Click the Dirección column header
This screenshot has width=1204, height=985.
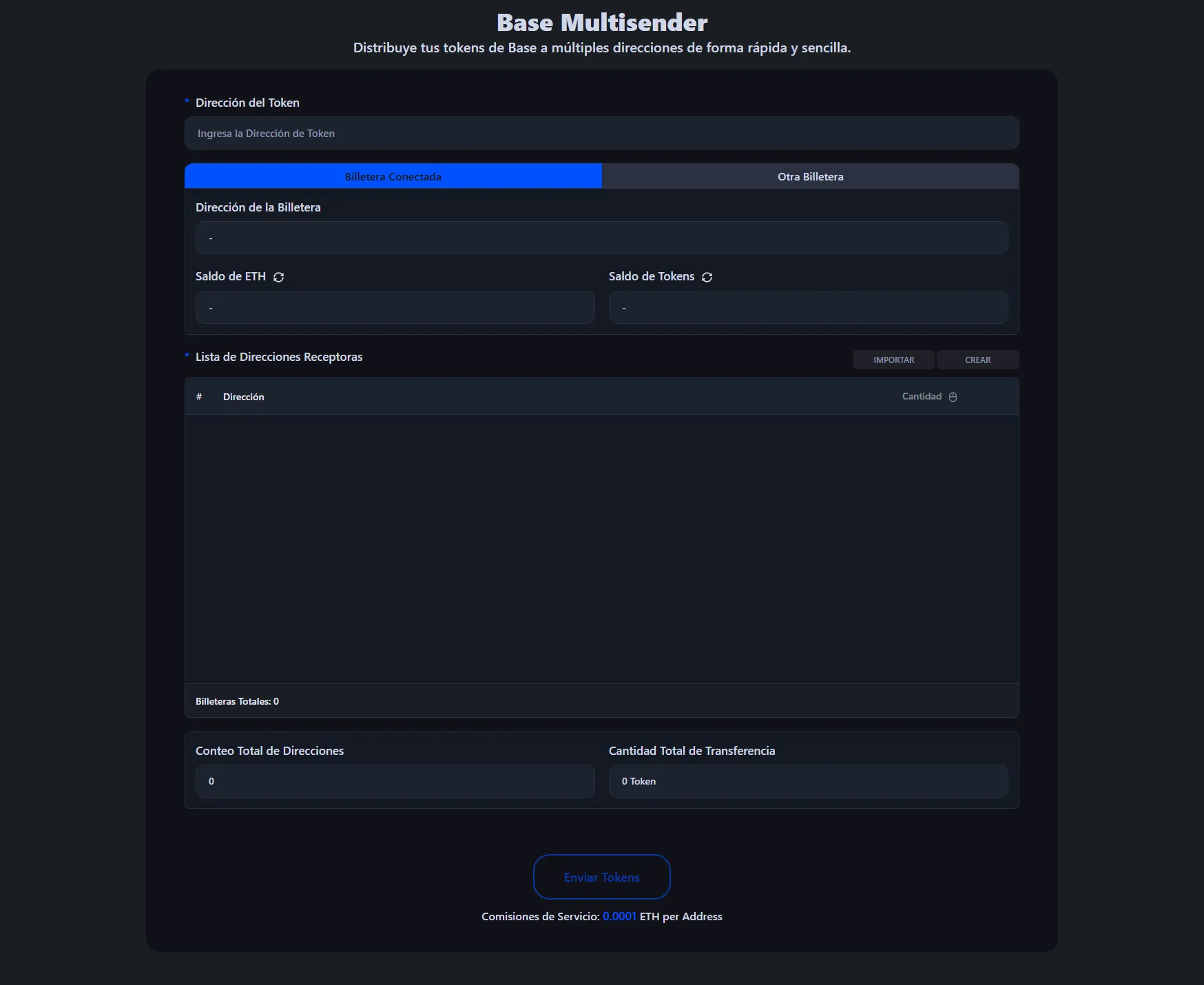(243, 397)
